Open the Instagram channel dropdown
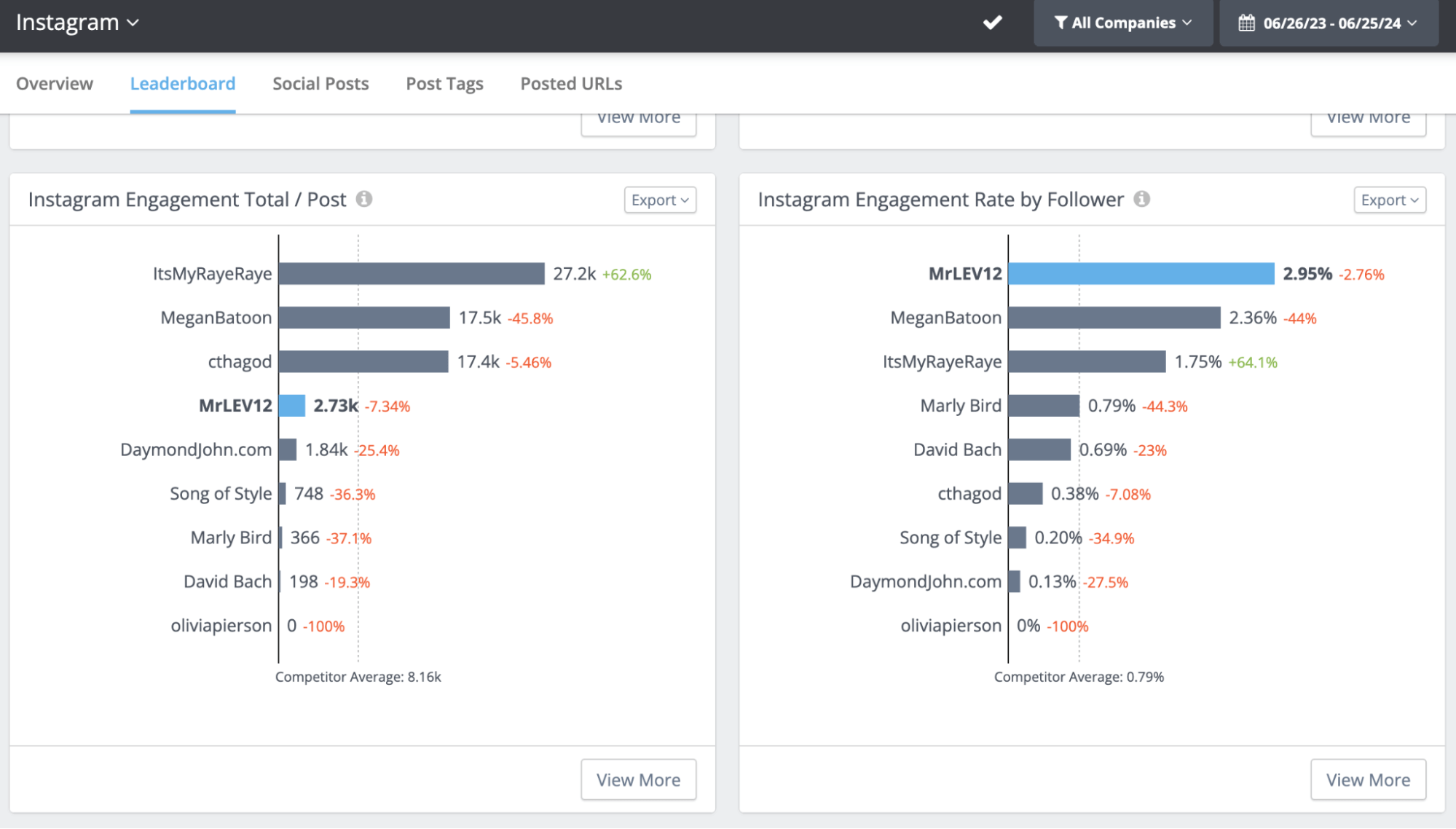 tap(76, 23)
